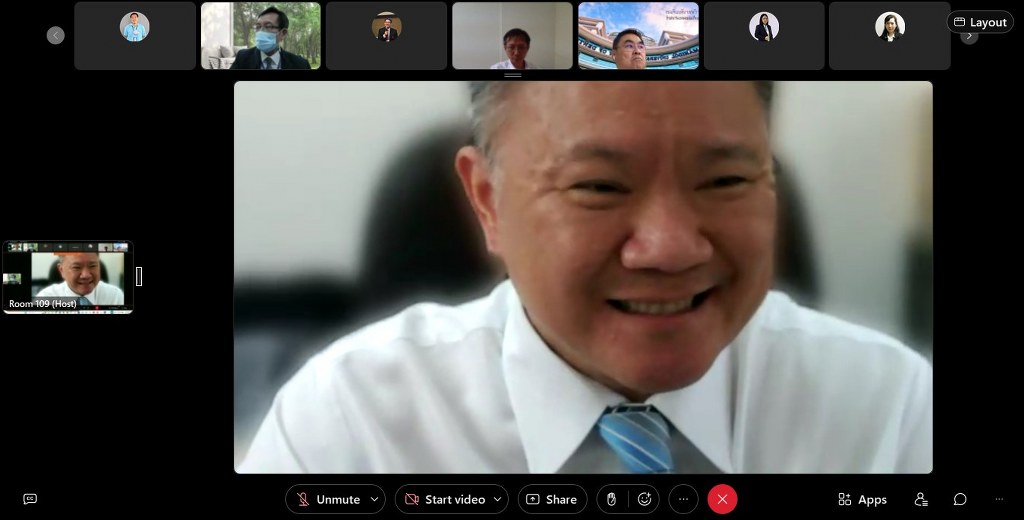This screenshot has width=1024, height=520.
Task: Leave meeting with the red X button
Action: tap(722, 499)
